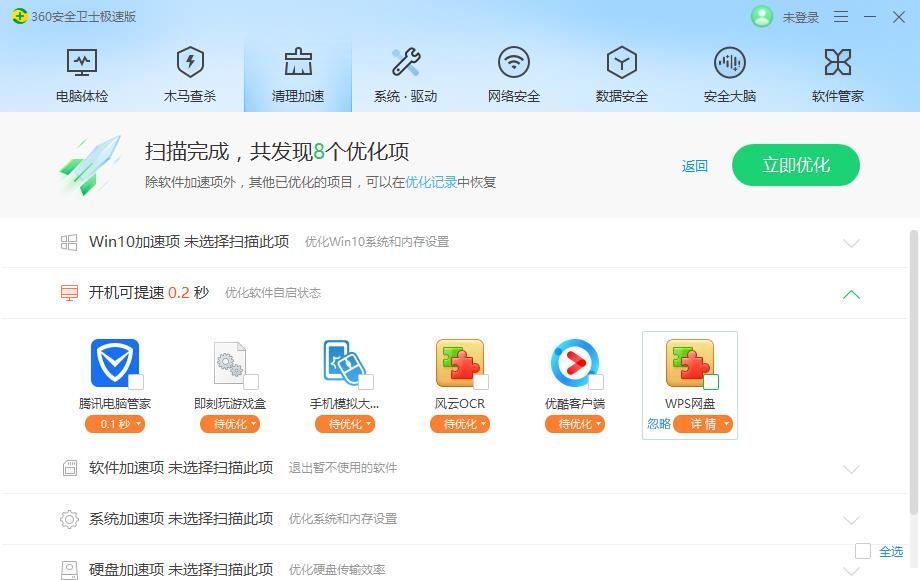Check the checkbox on WPS网盘
This screenshot has height=580, width=920.
710,381
